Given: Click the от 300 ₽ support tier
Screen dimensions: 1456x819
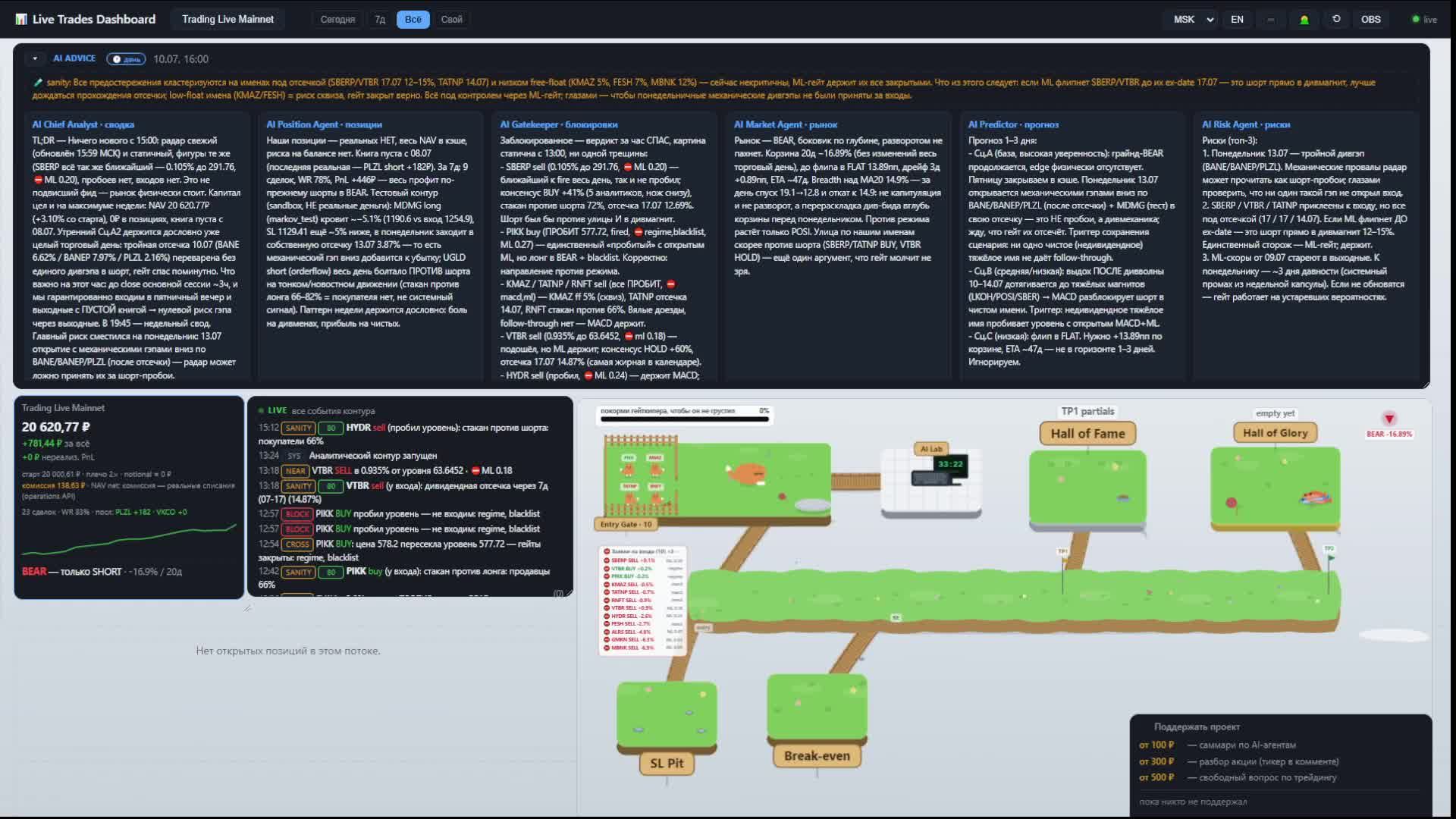Looking at the screenshot, I should coord(1238,761).
